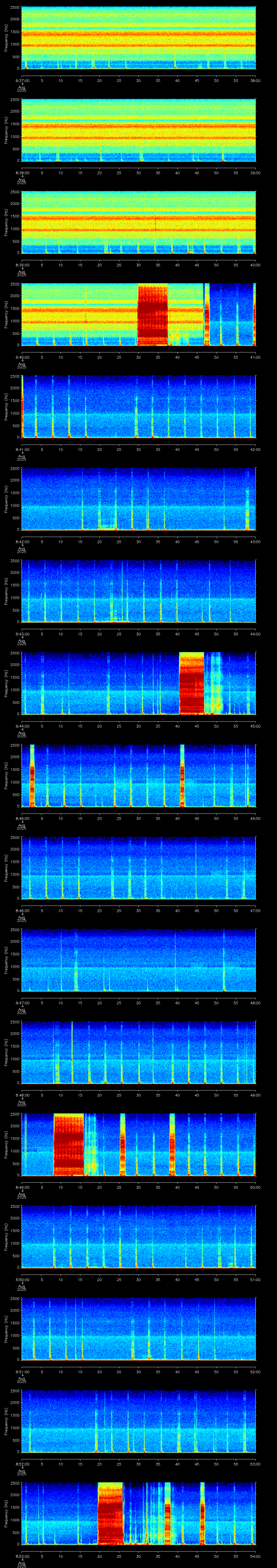
Task: Click the 8:43:00 start time label
Action: pos(22,634)
